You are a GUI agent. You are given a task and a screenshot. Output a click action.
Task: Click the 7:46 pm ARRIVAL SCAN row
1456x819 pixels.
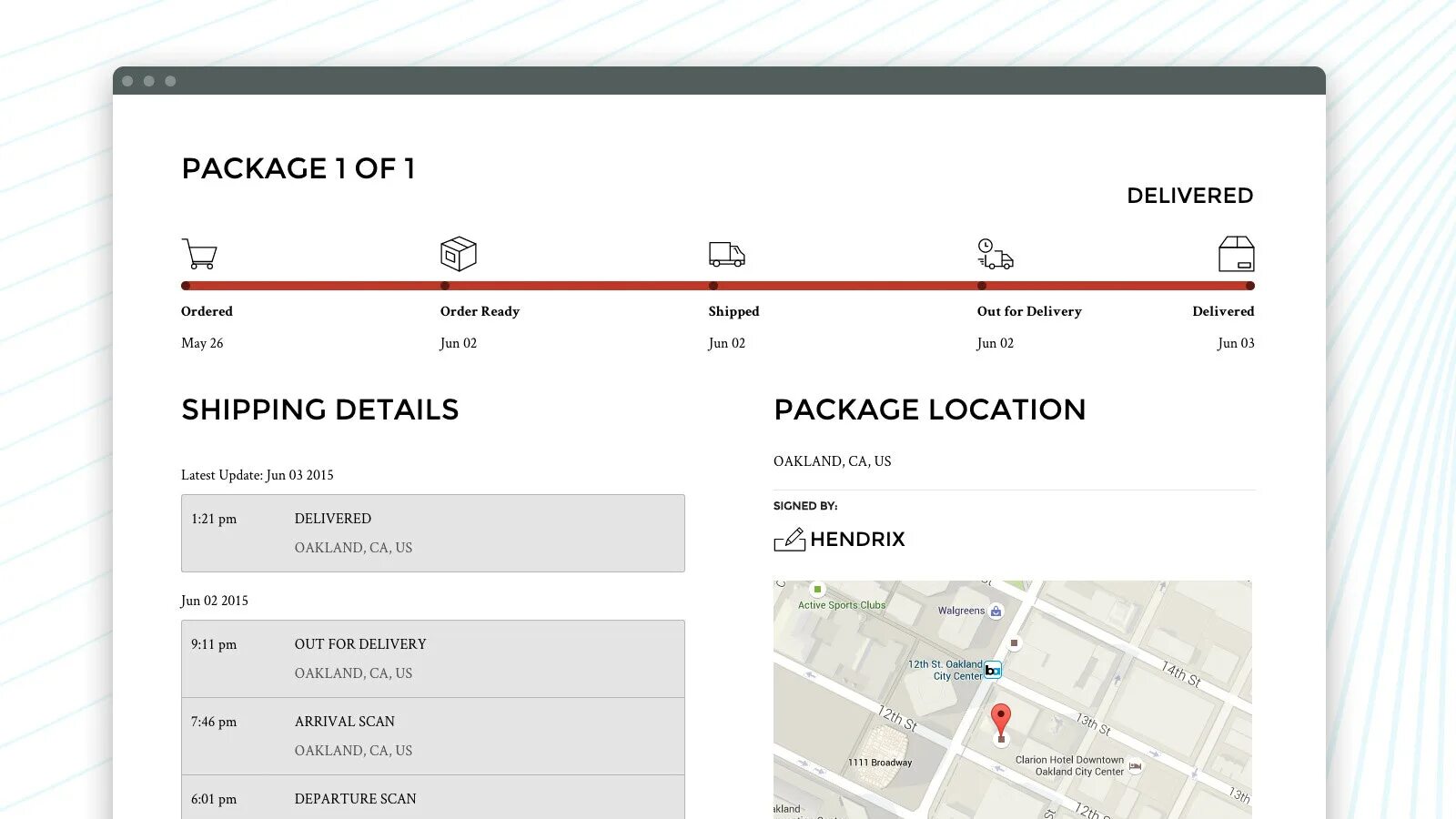[x=433, y=736]
